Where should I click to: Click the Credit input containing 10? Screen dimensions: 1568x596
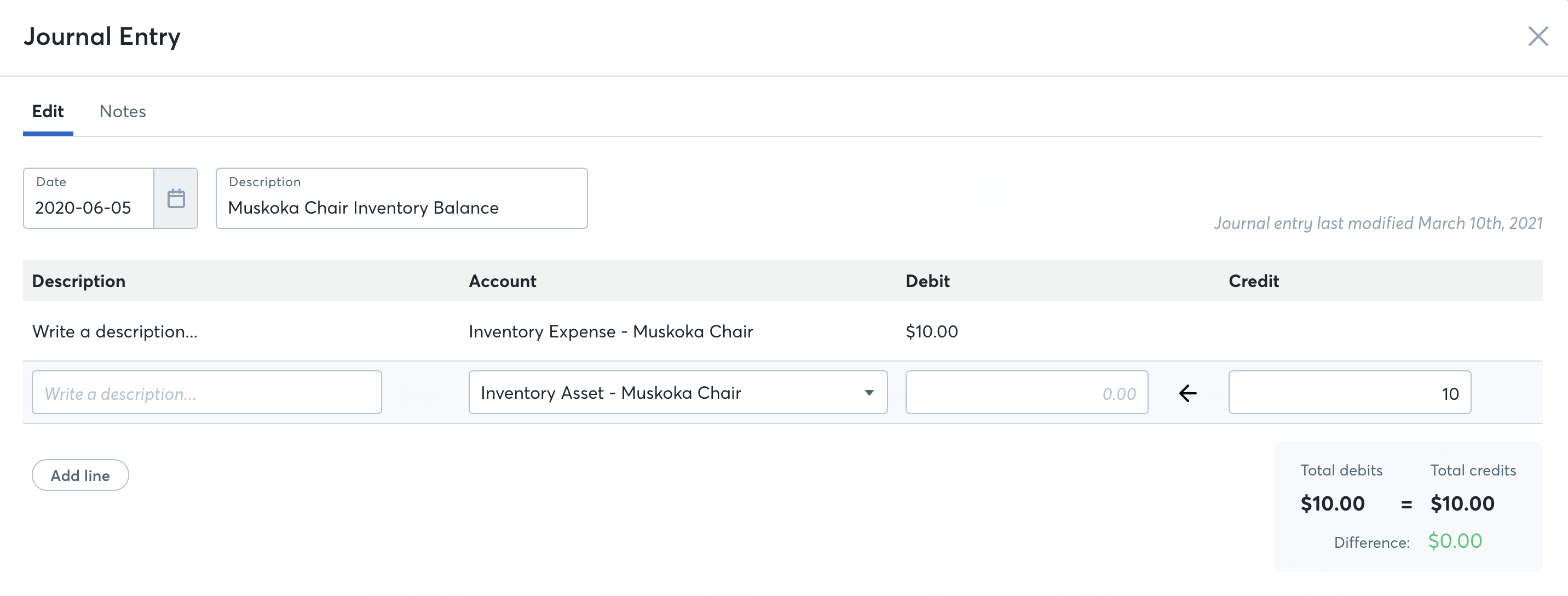(1349, 393)
